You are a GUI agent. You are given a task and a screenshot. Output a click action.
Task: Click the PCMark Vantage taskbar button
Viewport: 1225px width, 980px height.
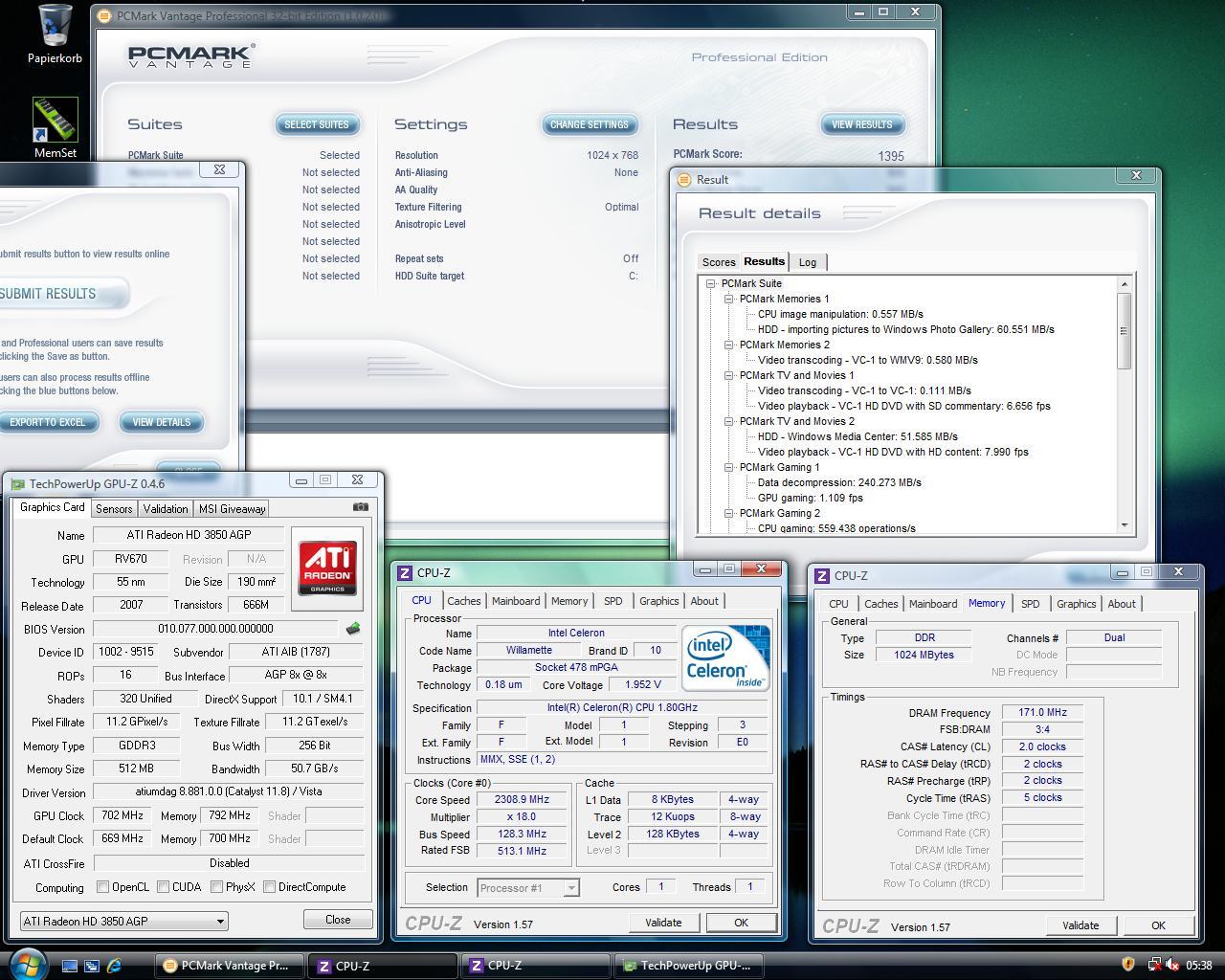point(229,966)
